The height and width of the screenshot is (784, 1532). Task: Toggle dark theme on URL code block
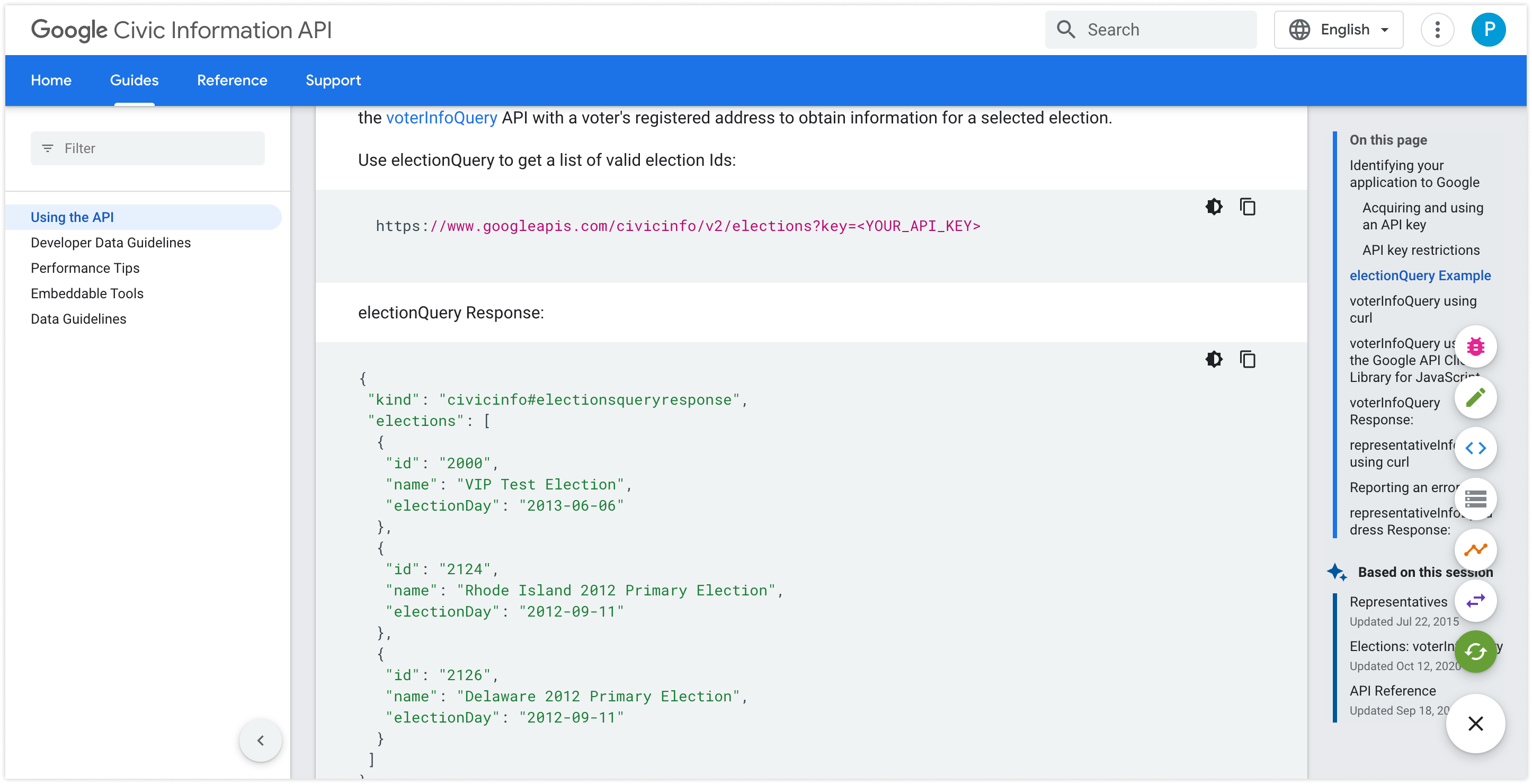coord(1214,207)
